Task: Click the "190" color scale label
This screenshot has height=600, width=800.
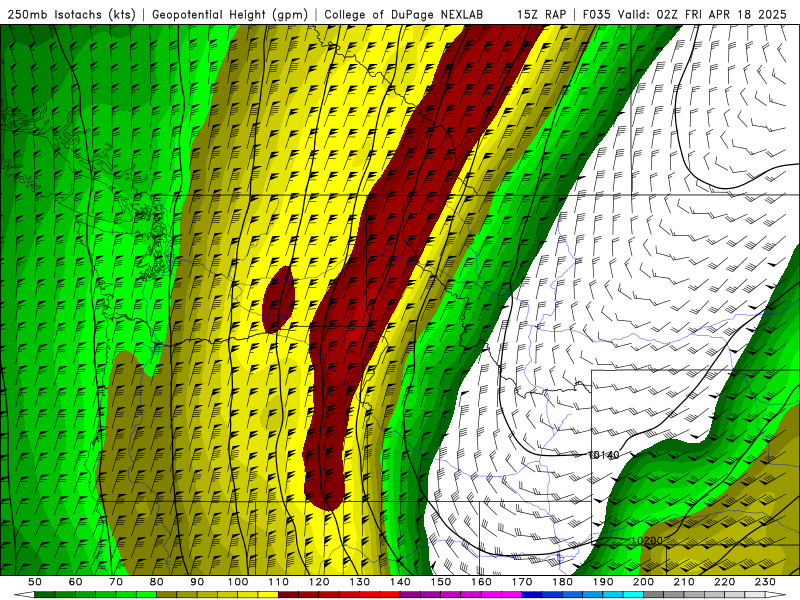Action: 604,582
